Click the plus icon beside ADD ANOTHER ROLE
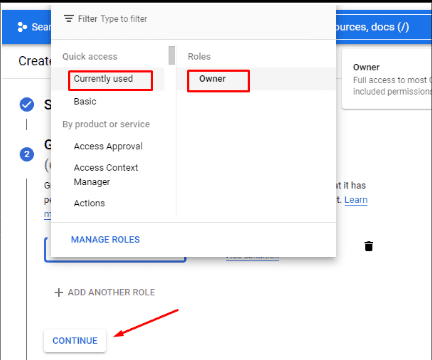Image resolution: width=432 pixels, height=360 pixels. pyautogui.click(x=59, y=292)
